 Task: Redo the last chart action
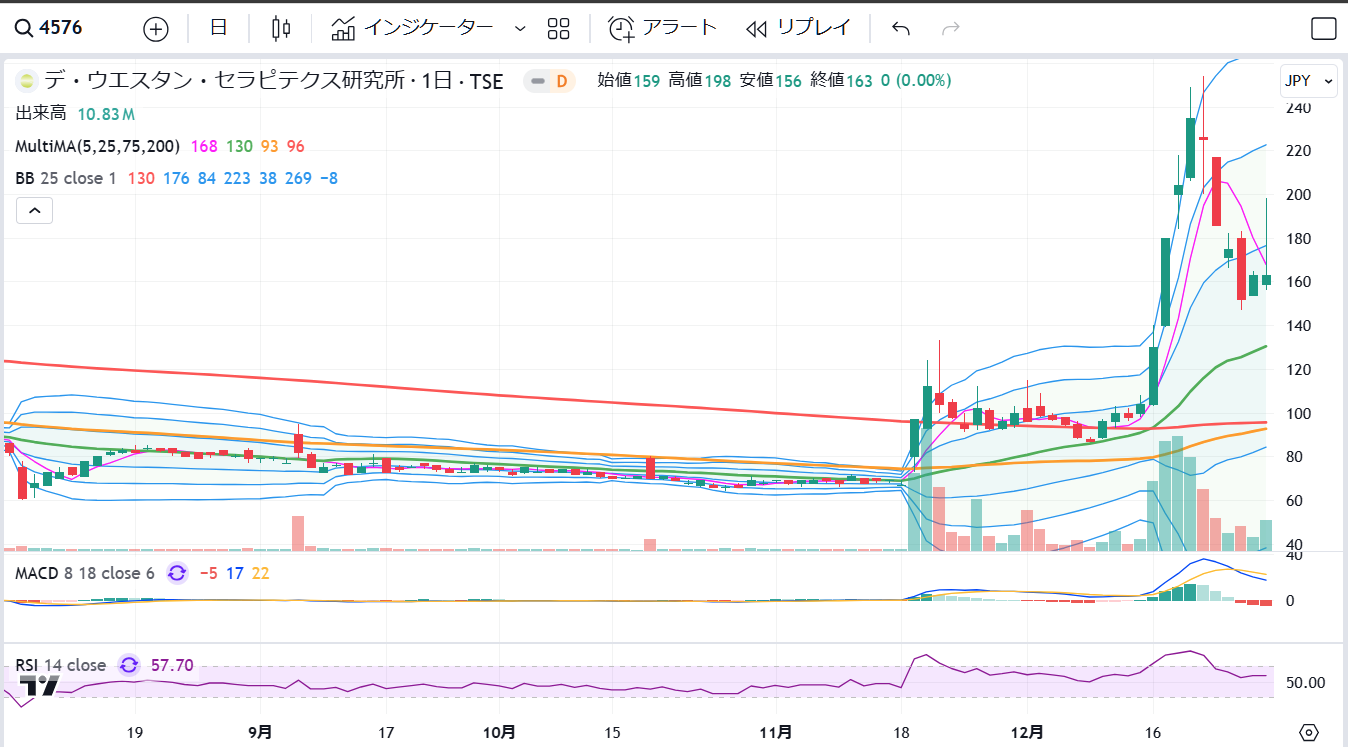point(951,28)
